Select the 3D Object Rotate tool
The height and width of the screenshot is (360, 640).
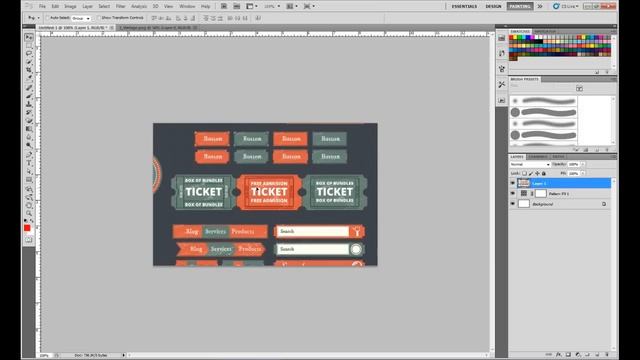coord(29,189)
